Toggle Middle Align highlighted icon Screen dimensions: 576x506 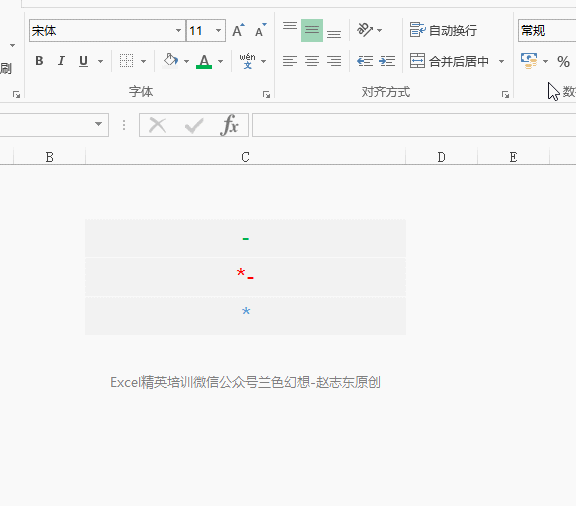[x=312, y=30]
